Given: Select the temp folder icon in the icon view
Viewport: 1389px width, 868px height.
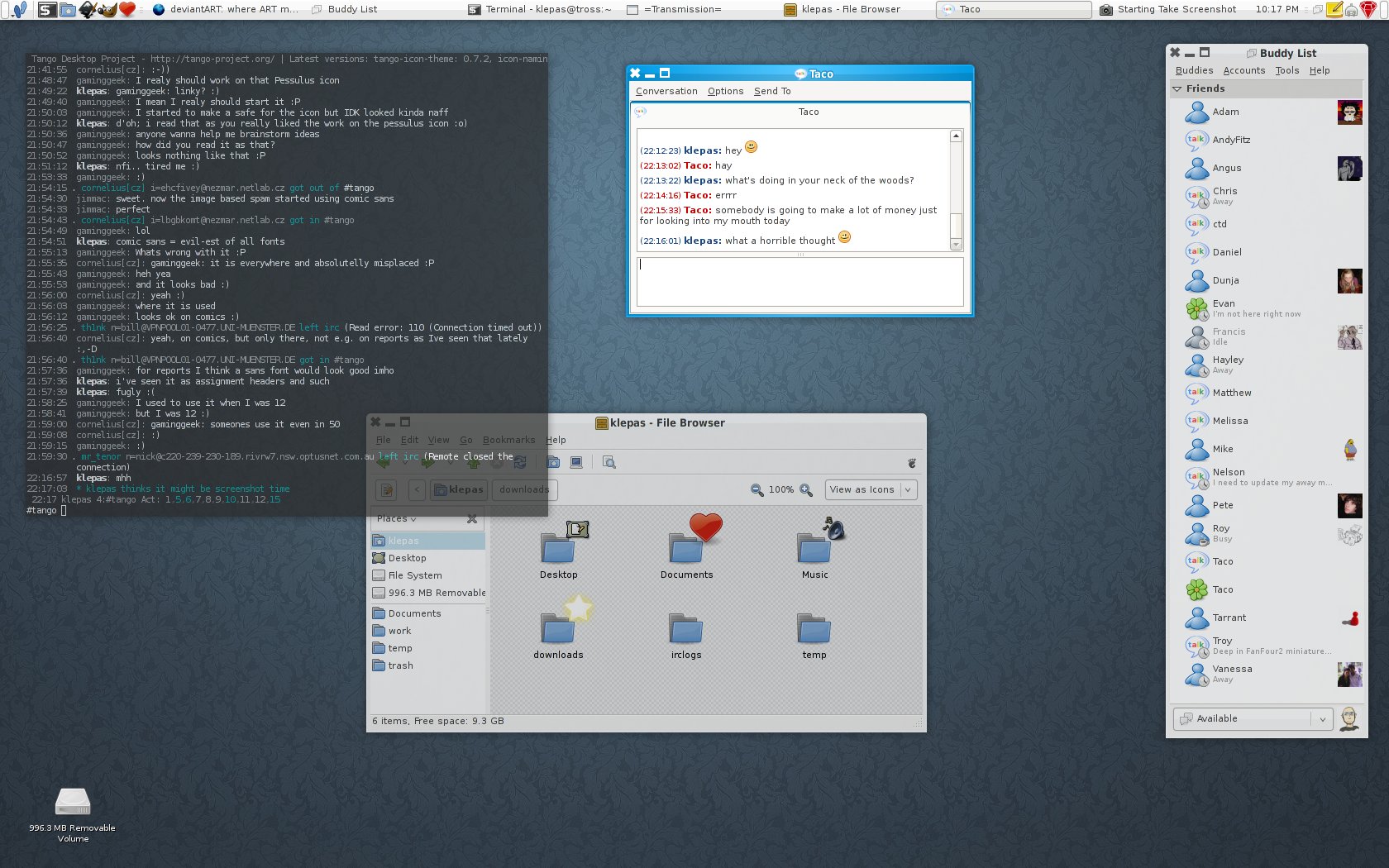Looking at the screenshot, I should (814, 637).
